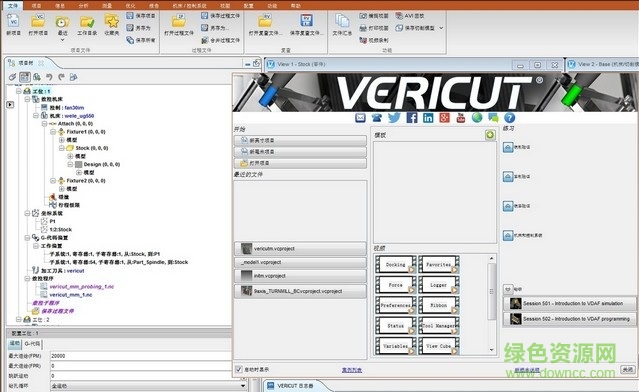Screen dimensions: 639x392
Task: Select the Machine / Control System ribbon tab
Action: coord(189,6)
